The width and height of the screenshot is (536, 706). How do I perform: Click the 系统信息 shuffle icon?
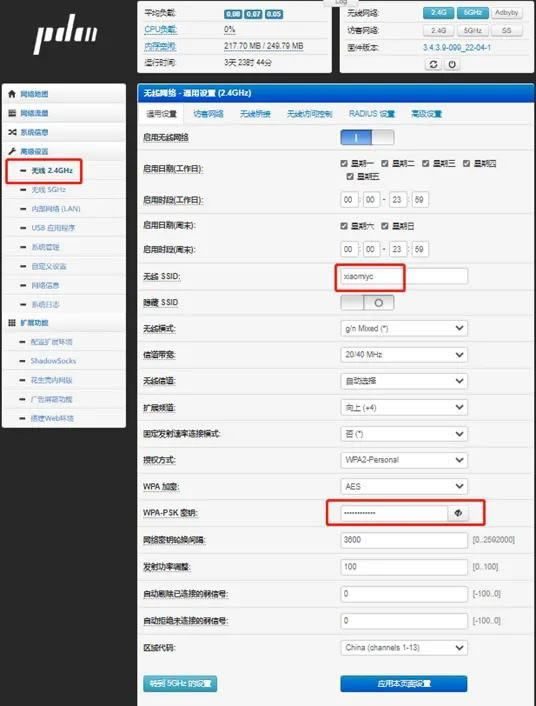pos(12,132)
